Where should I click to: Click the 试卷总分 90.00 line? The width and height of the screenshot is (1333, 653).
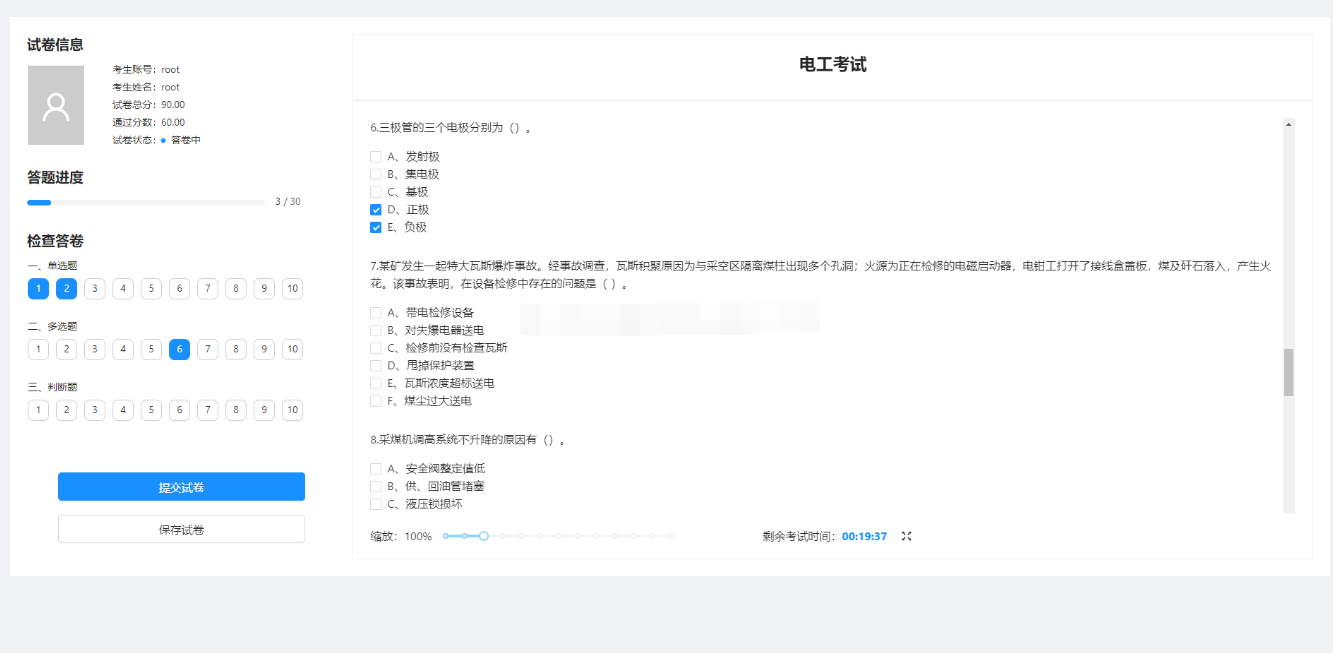click(149, 105)
